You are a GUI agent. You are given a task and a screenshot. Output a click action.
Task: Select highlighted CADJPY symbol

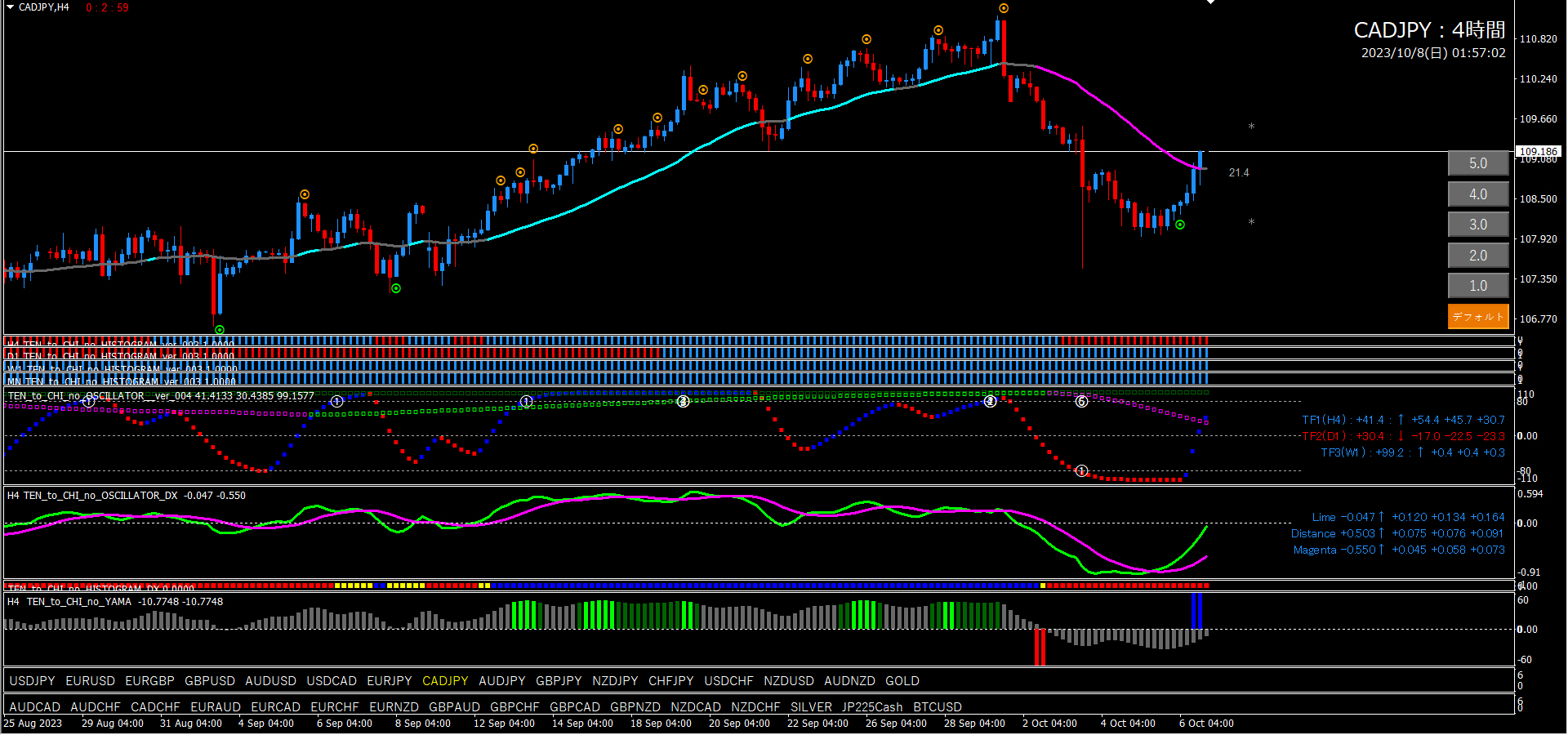(446, 681)
